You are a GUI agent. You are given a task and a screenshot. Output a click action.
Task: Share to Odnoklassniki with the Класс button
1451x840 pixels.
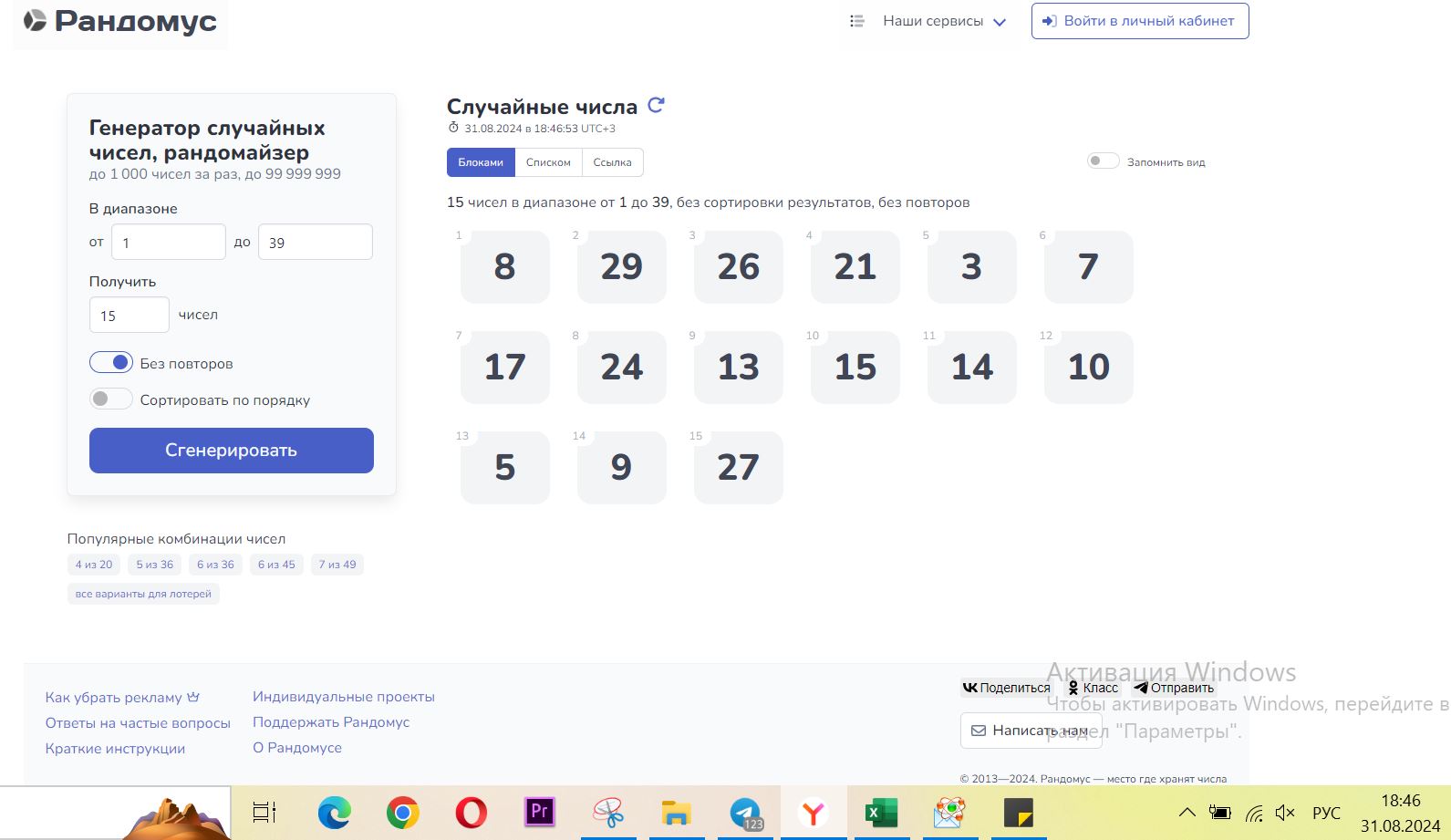(x=1093, y=688)
